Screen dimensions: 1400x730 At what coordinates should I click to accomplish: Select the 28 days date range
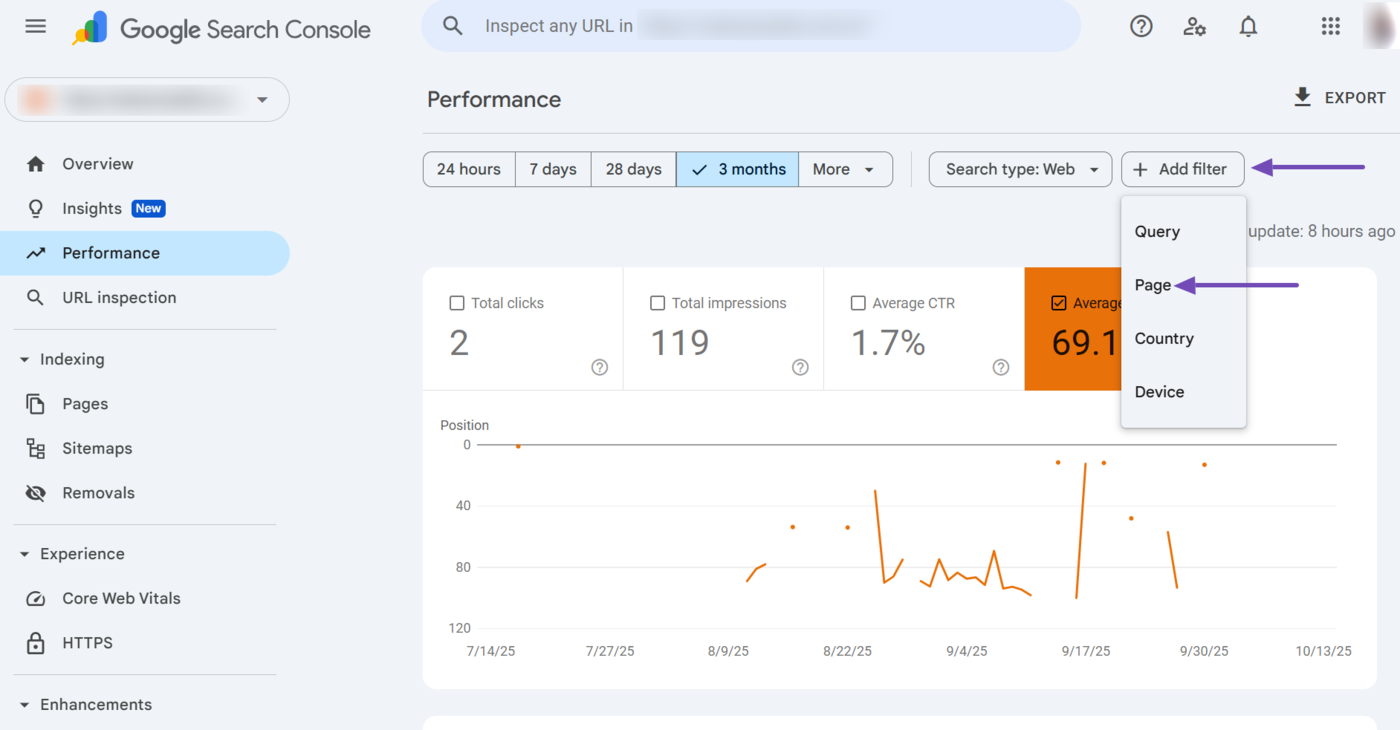(x=633, y=169)
